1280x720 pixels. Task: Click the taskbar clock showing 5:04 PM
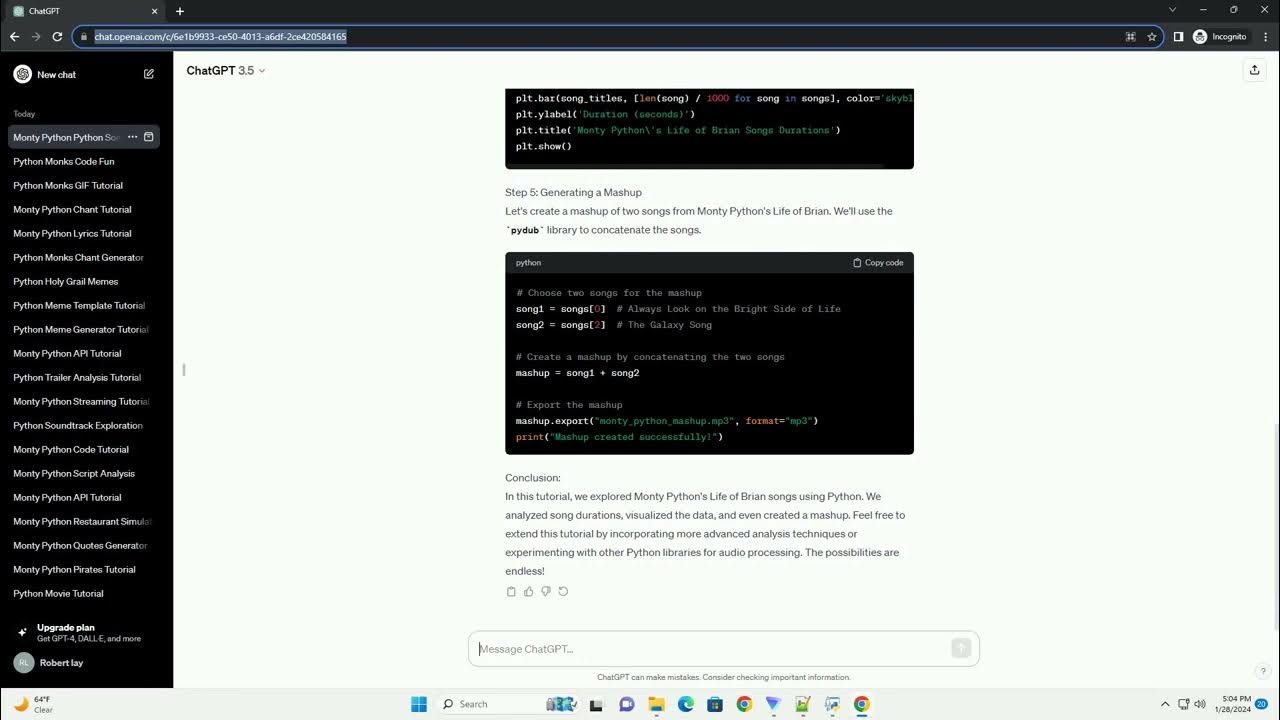[1234, 704]
